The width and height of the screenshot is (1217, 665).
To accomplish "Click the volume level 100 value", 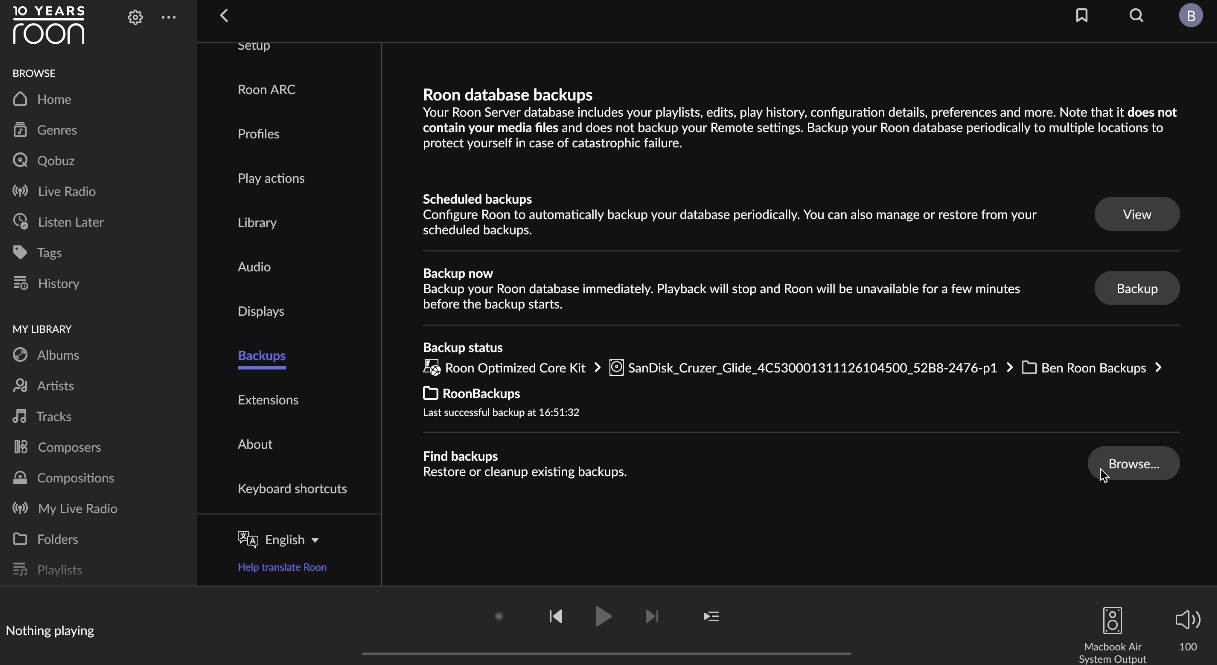I will pyautogui.click(x=1188, y=647).
